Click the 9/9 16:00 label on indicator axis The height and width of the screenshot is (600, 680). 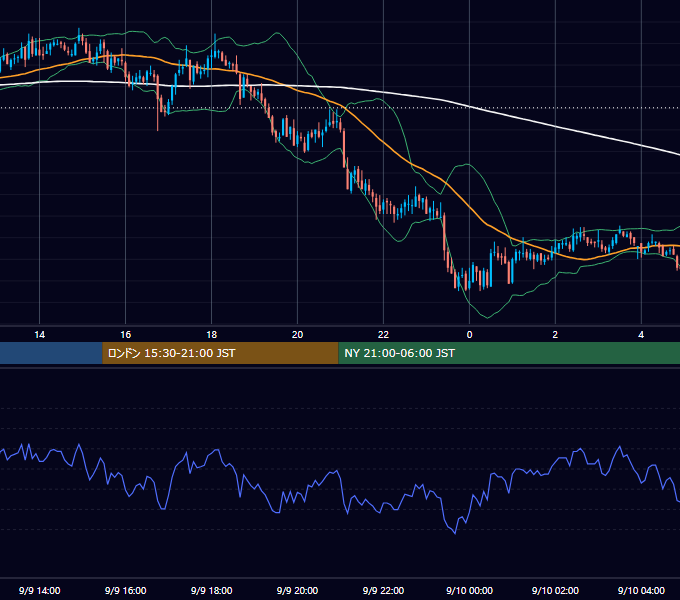(x=125, y=590)
